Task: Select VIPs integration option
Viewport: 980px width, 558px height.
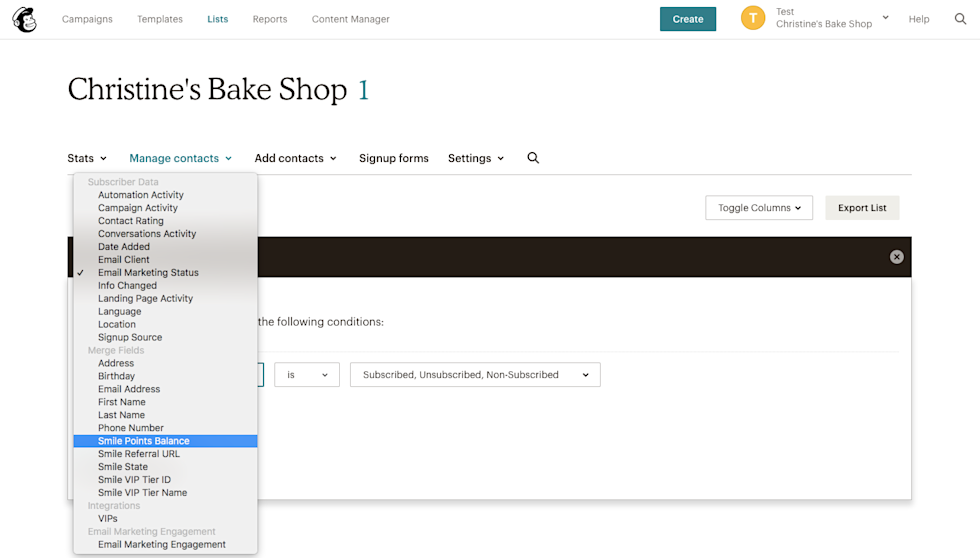Action: (x=165, y=519)
